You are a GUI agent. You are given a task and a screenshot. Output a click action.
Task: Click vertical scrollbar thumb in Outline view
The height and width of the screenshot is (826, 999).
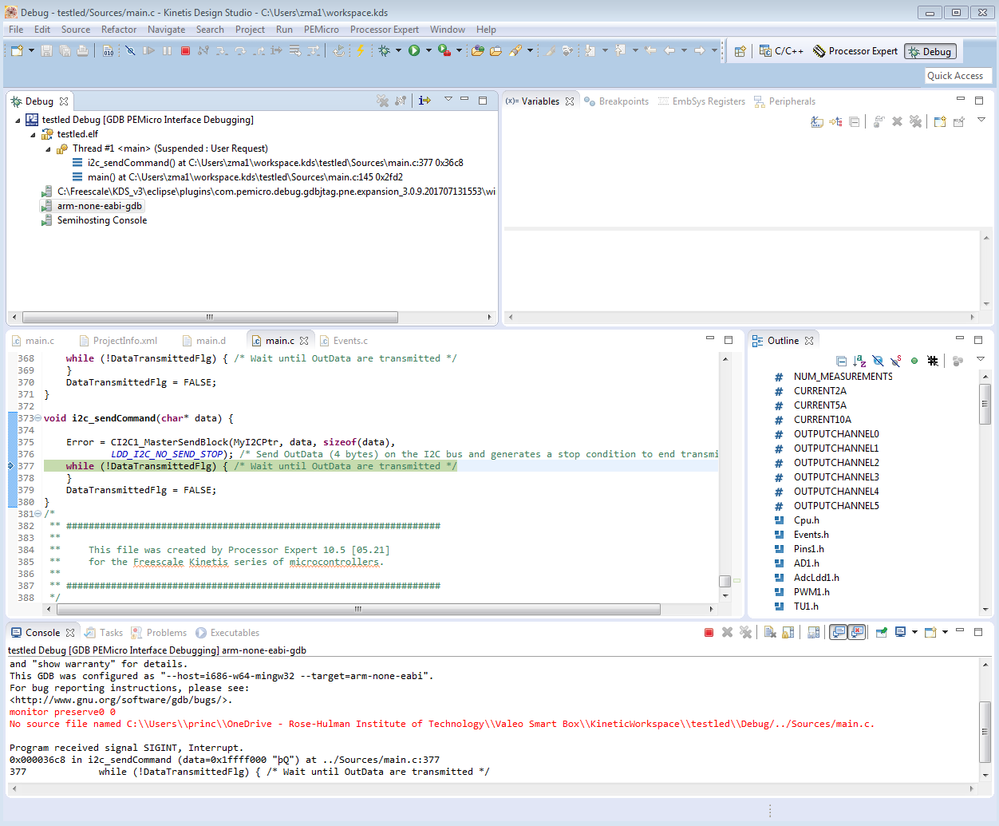pyautogui.click(x=985, y=404)
